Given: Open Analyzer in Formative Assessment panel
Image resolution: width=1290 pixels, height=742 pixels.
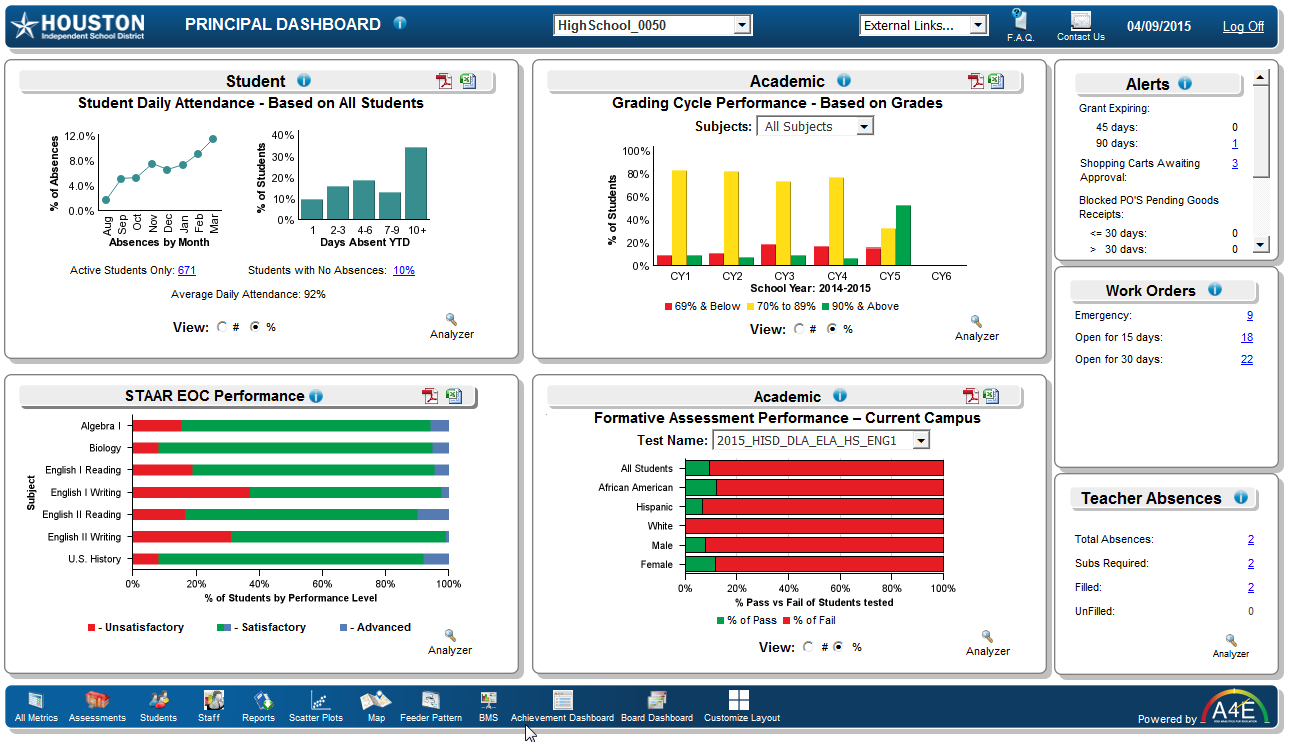Looking at the screenshot, I should pyautogui.click(x=988, y=643).
